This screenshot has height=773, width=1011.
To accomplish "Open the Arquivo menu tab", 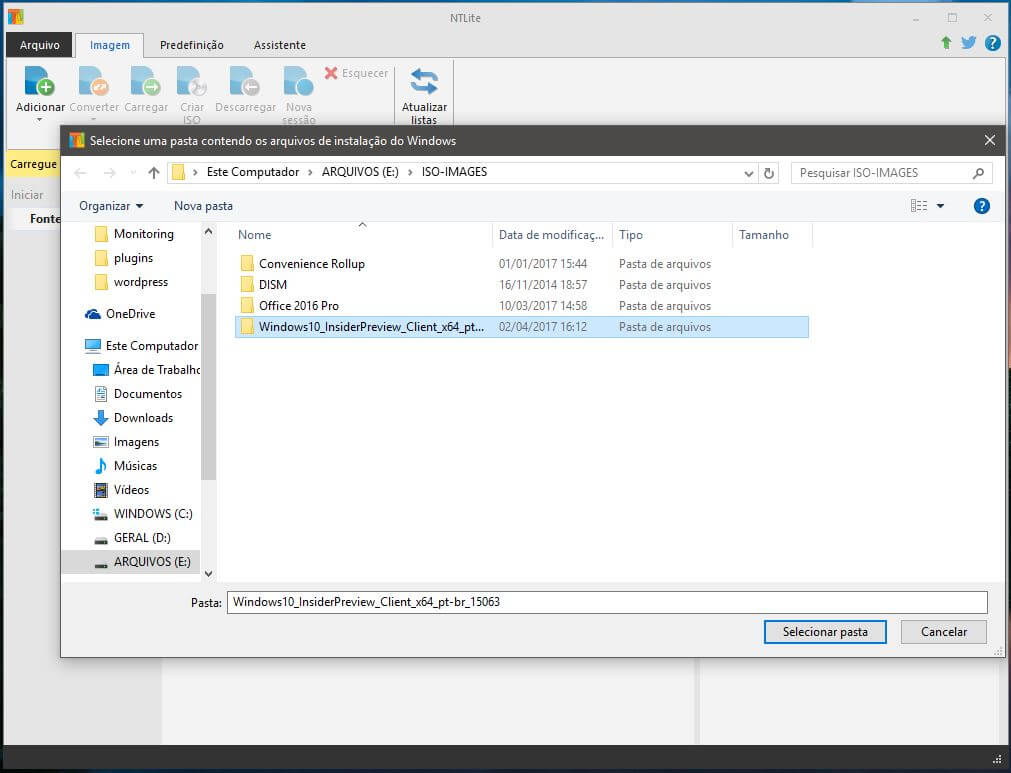I will point(39,45).
